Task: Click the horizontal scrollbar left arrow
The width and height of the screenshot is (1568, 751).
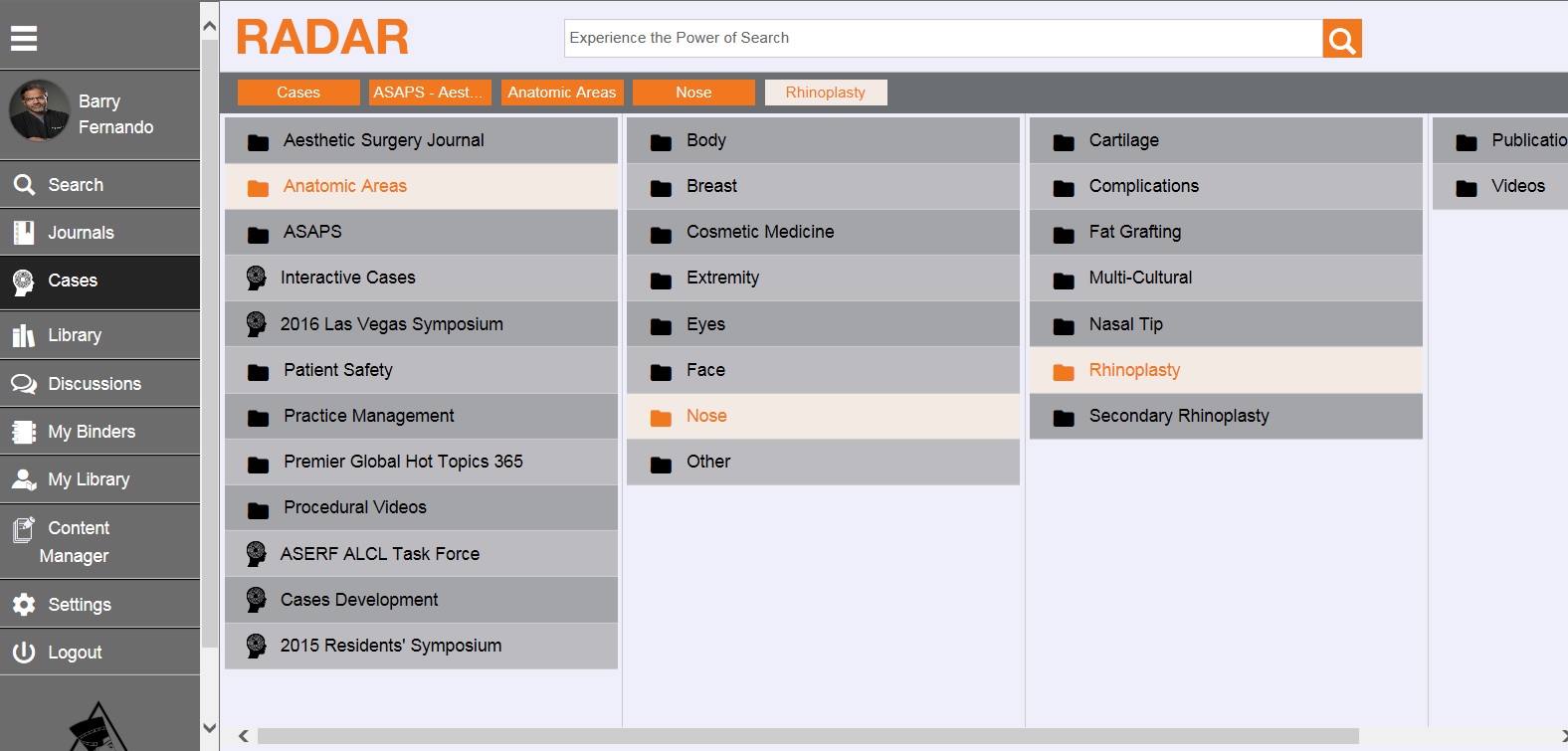Action: tap(244, 736)
